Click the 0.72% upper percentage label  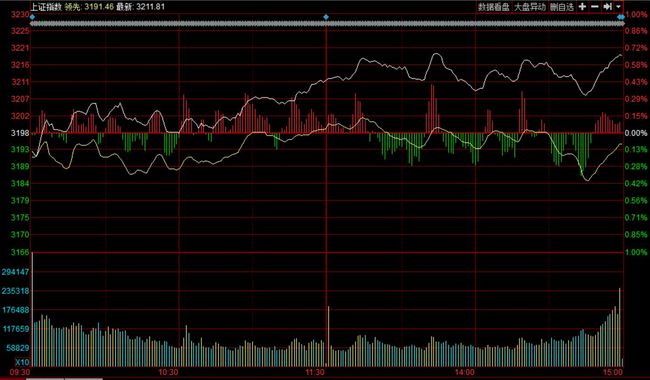[x=636, y=48]
